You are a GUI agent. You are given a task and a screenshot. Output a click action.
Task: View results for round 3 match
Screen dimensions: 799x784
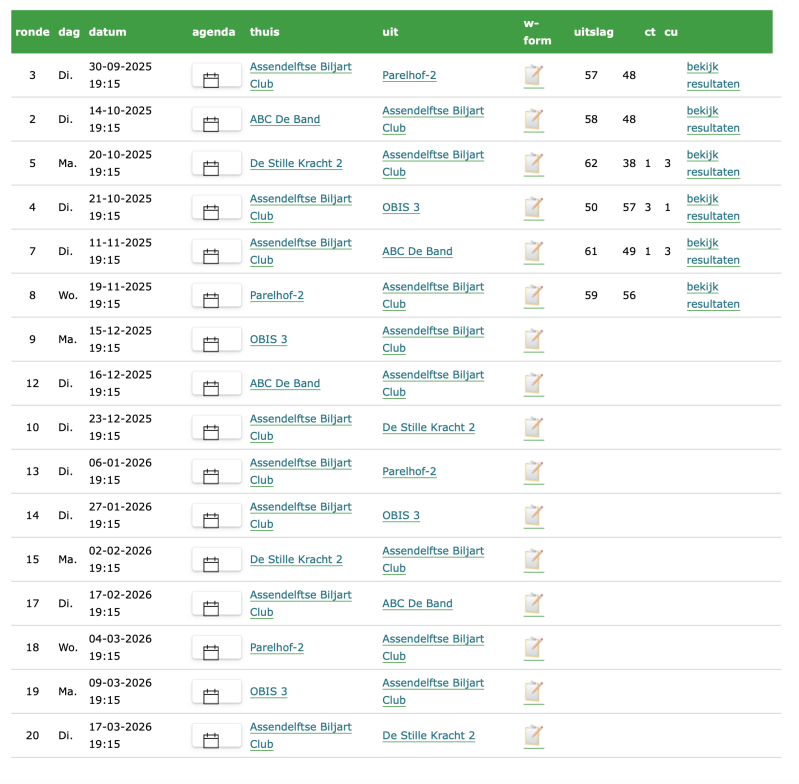tap(713, 75)
